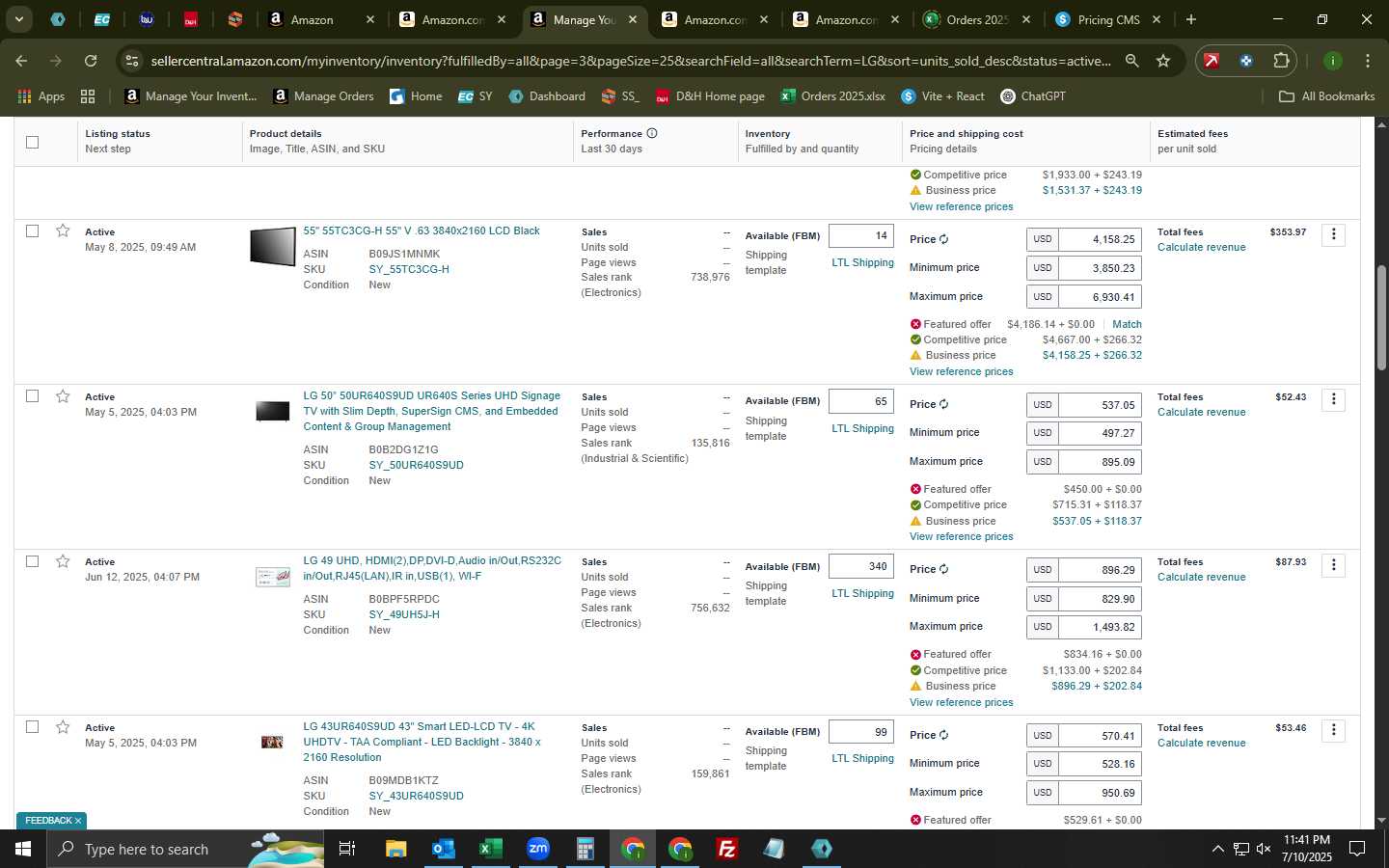Image resolution: width=1389 pixels, height=868 pixels.
Task: Favorite the 55TC3CG-H listing with its star
Action: (63, 231)
